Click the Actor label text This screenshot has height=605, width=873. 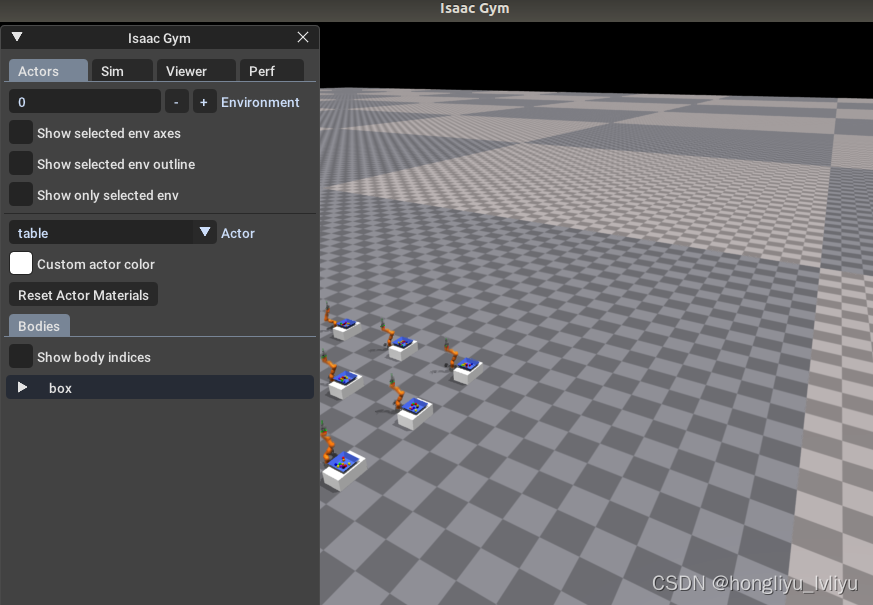(238, 233)
